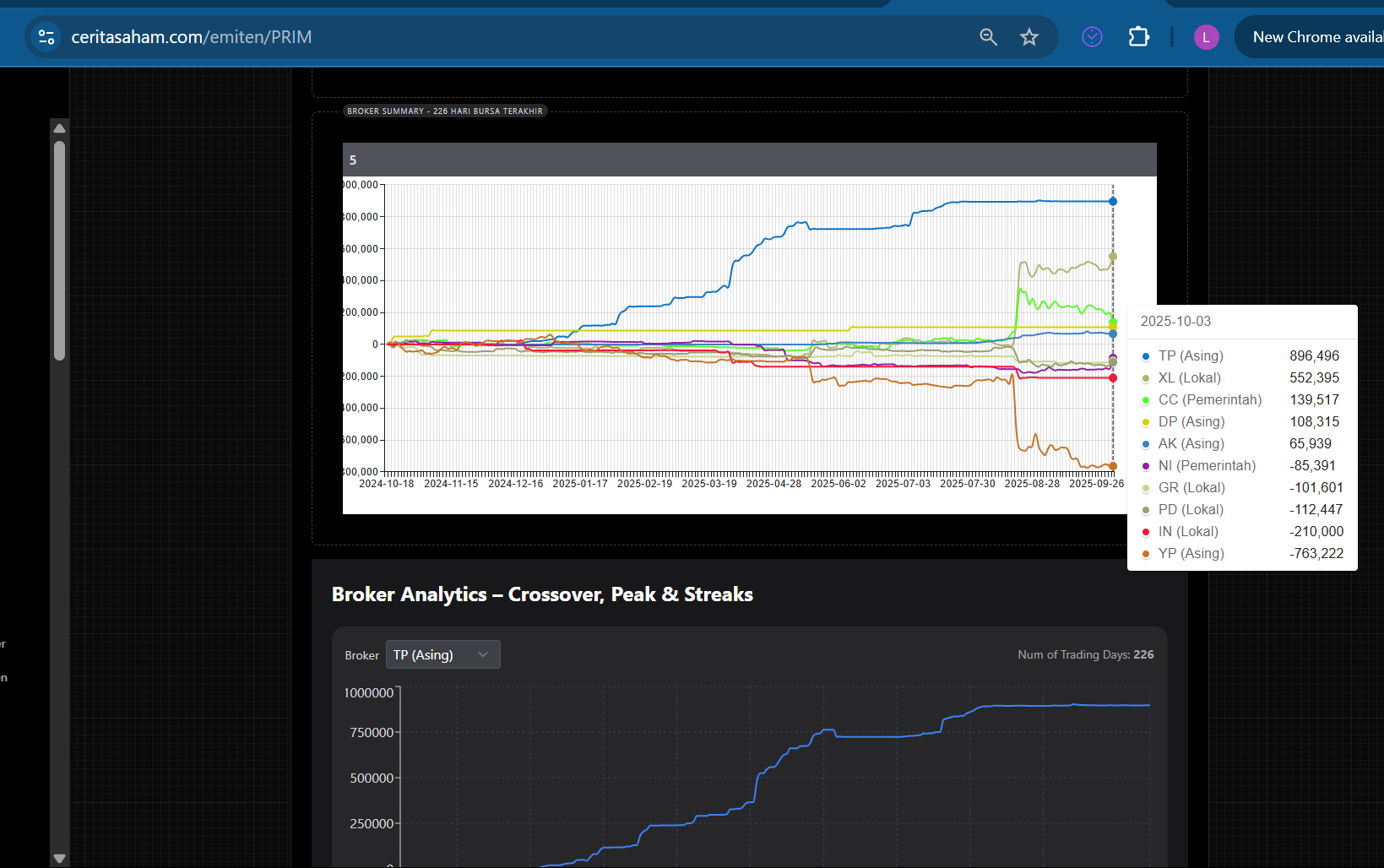Click the scroll down arrow in left scrollbar

pyautogui.click(x=59, y=858)
